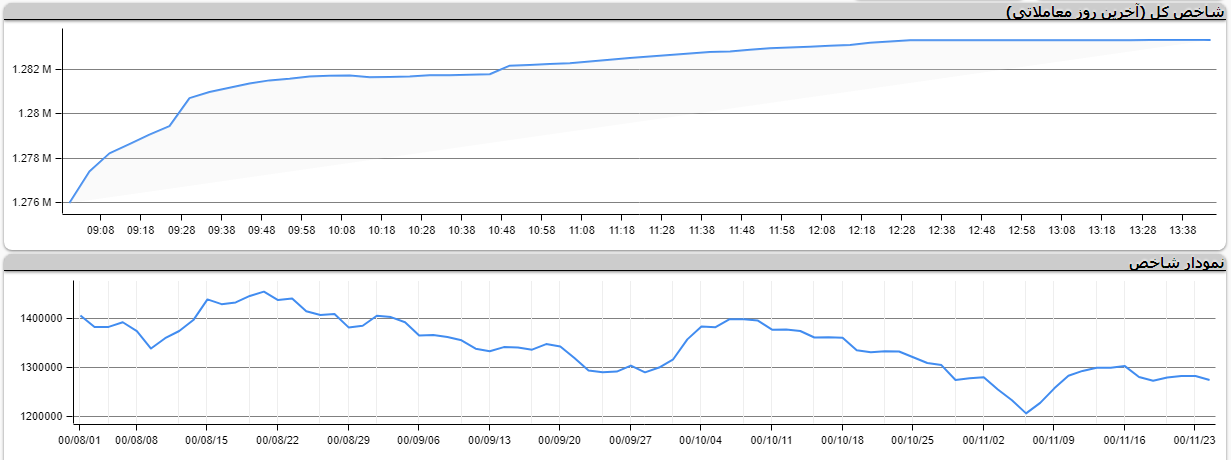Click the 11:08 time axis label
Image resolution: width=1231 pixels, height=460 pixels.
coord(582,230)
